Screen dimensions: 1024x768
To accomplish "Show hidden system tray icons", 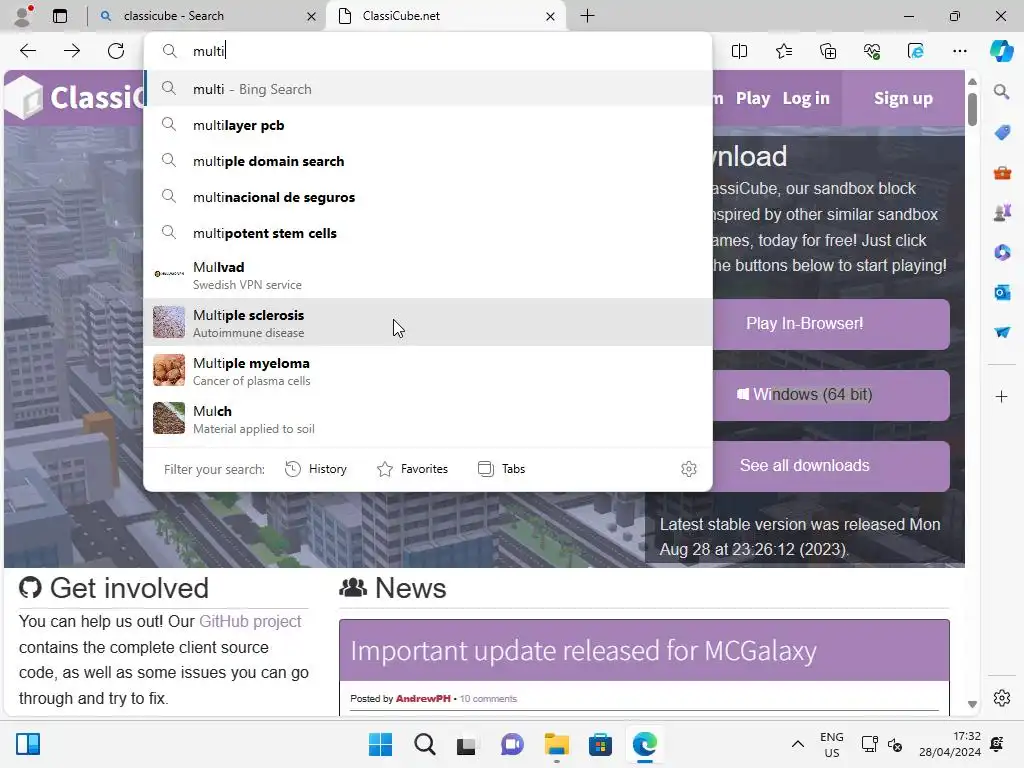I will pos(797,744).
